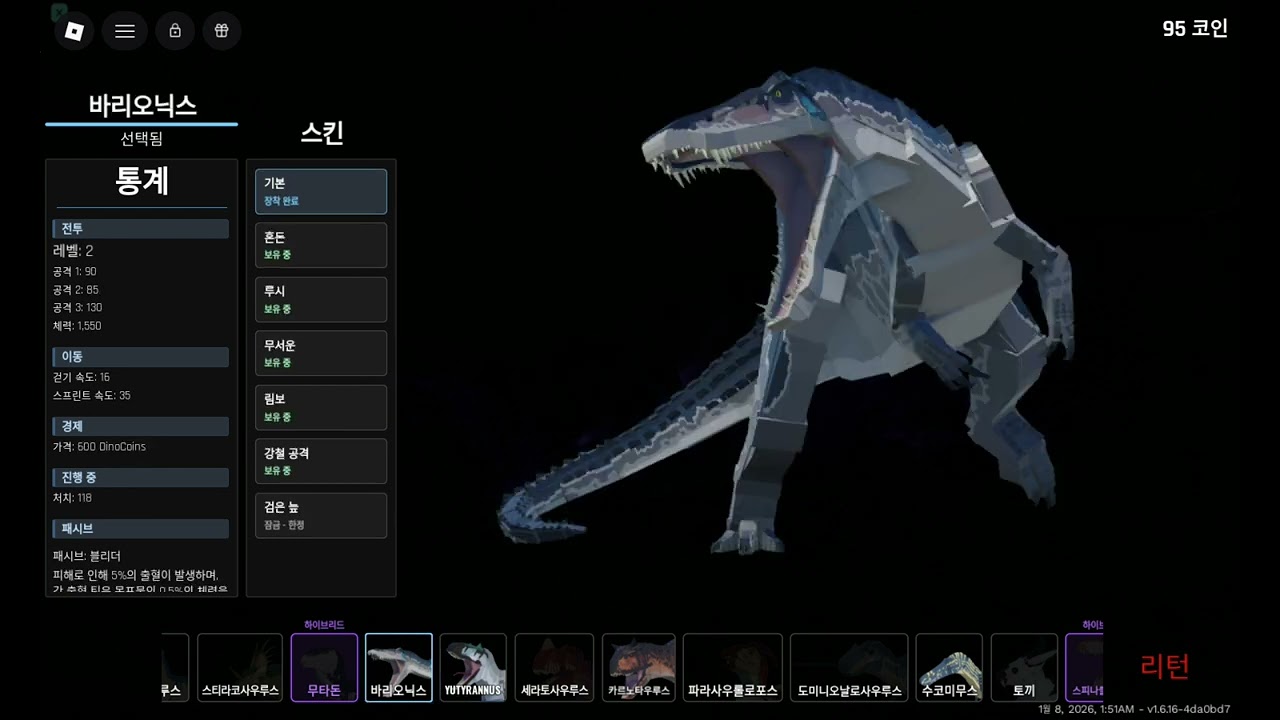Pick the 도미니오날로사우루스 dinosaur card

point(849,667)
